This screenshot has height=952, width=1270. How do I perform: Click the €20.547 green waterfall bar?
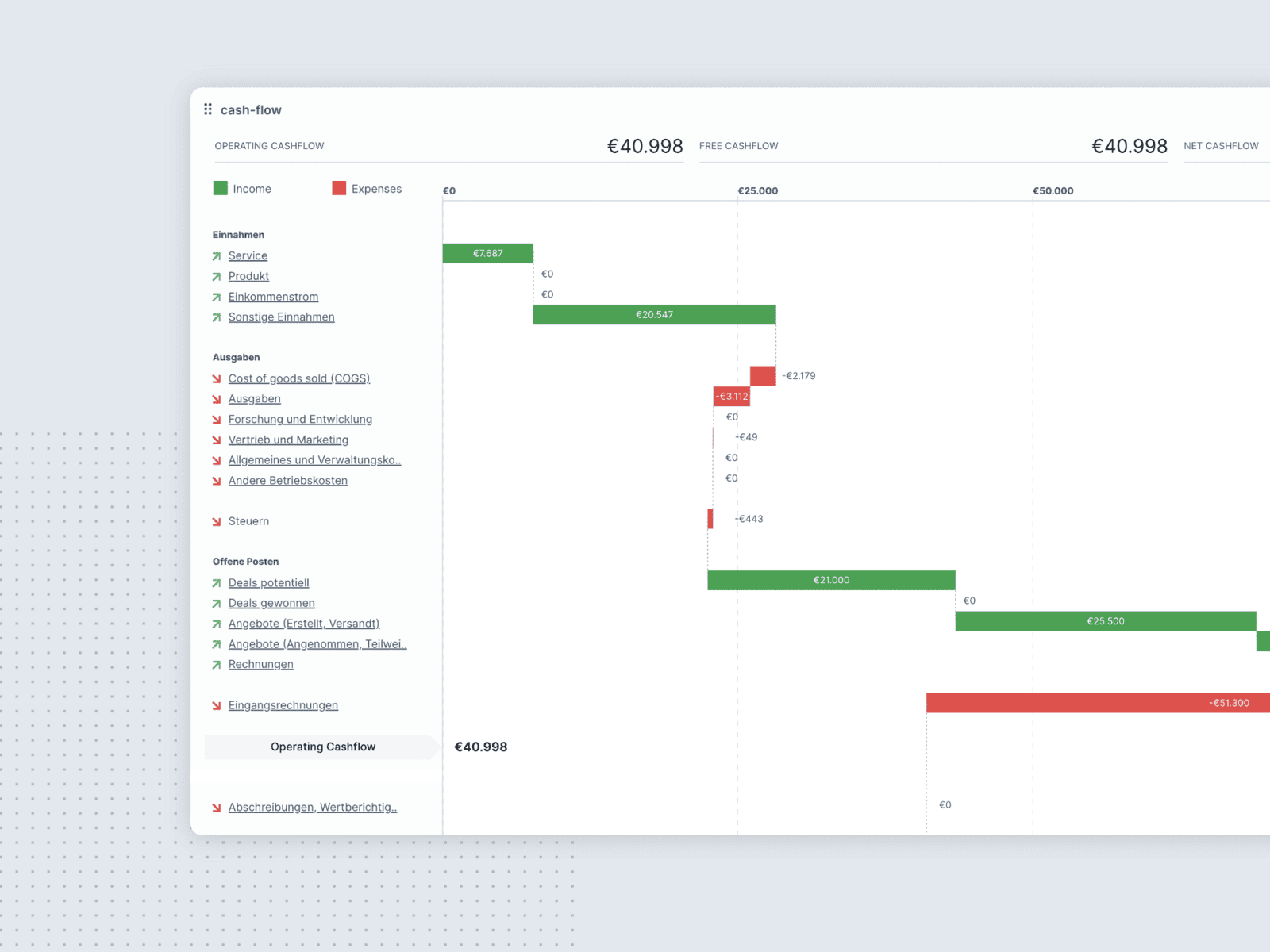coord(654,315)
